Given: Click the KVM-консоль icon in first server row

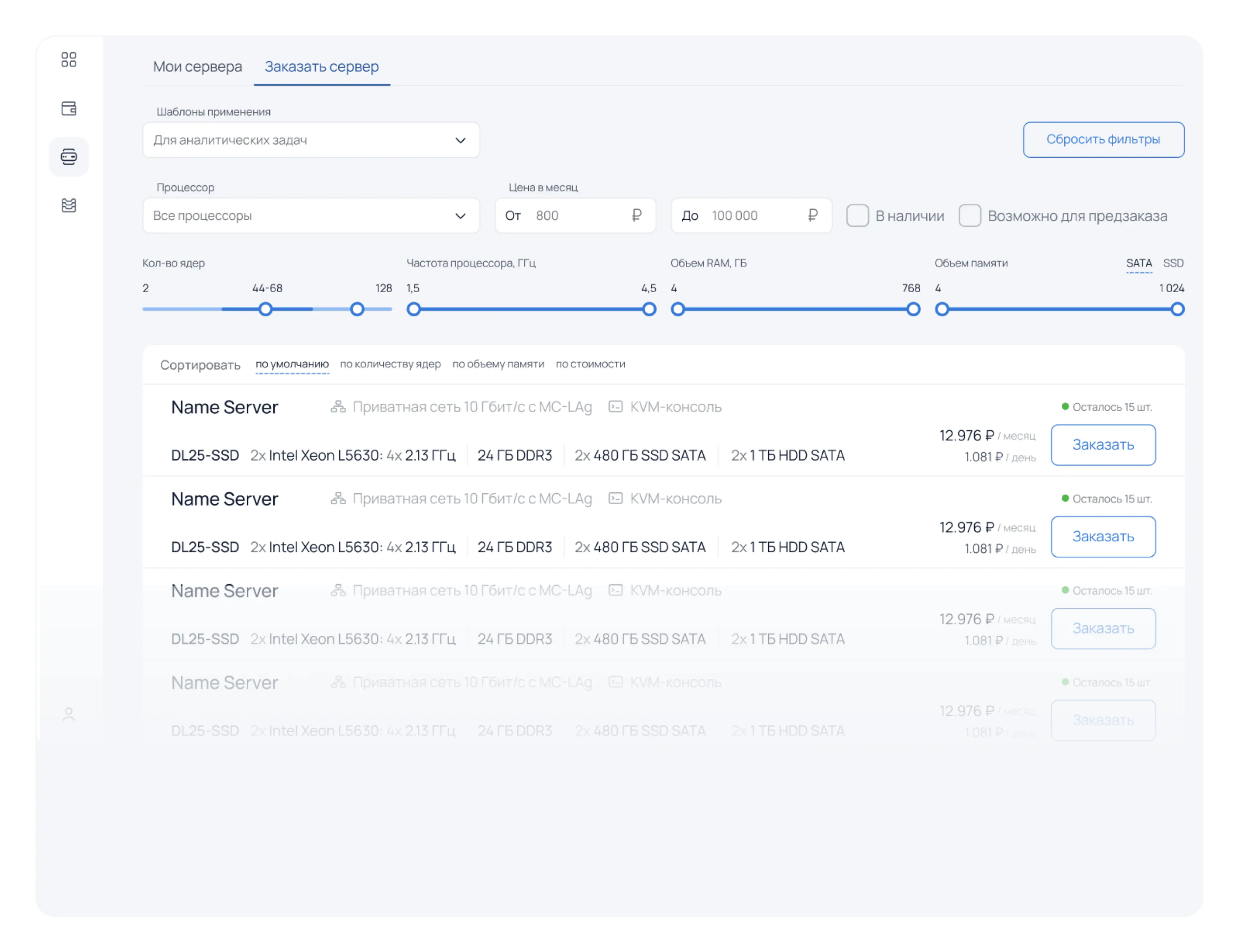Looking at the screenshot, I should [x=615, y=407].
